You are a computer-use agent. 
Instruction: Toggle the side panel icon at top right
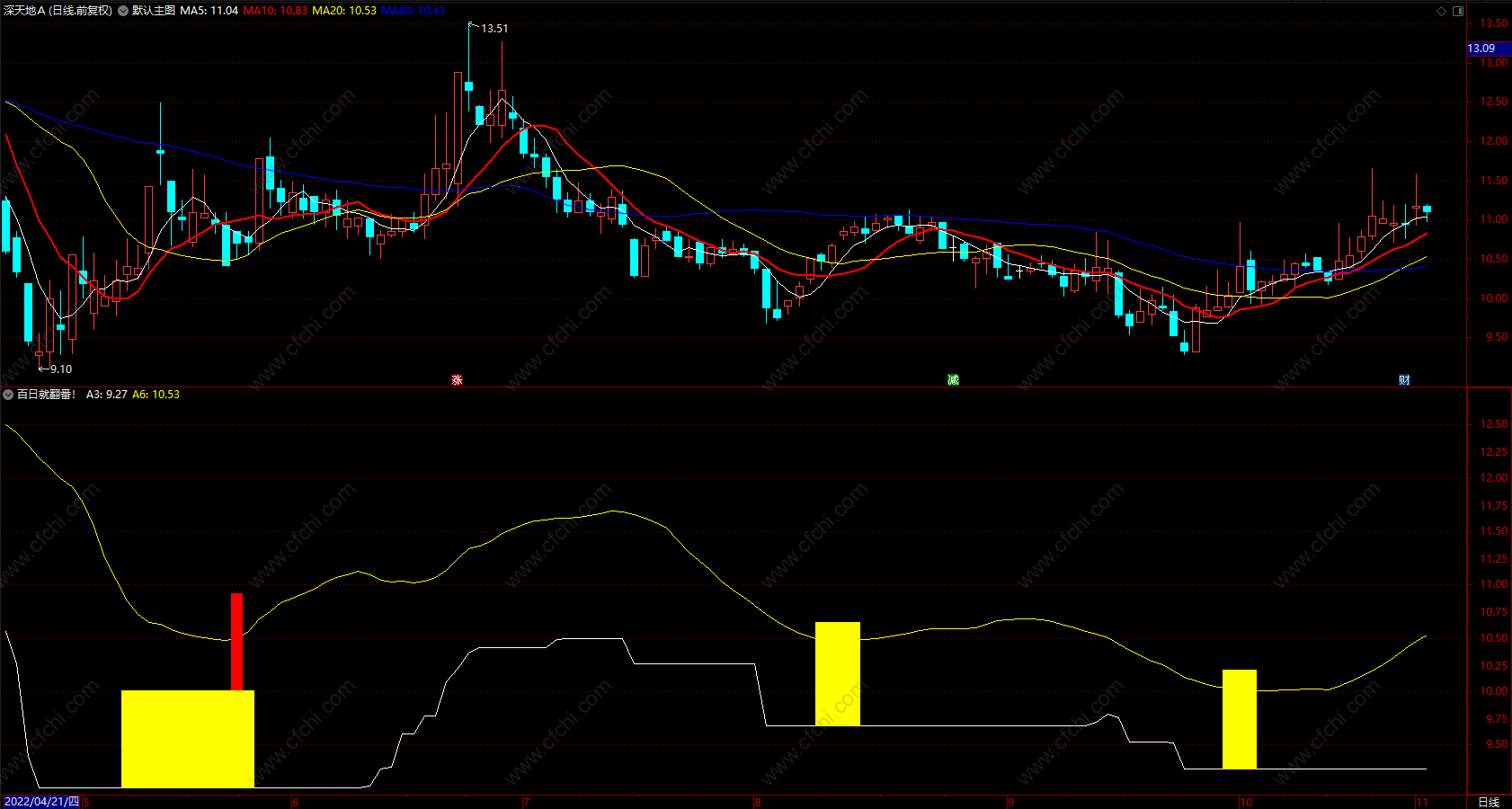(1458, 11)
